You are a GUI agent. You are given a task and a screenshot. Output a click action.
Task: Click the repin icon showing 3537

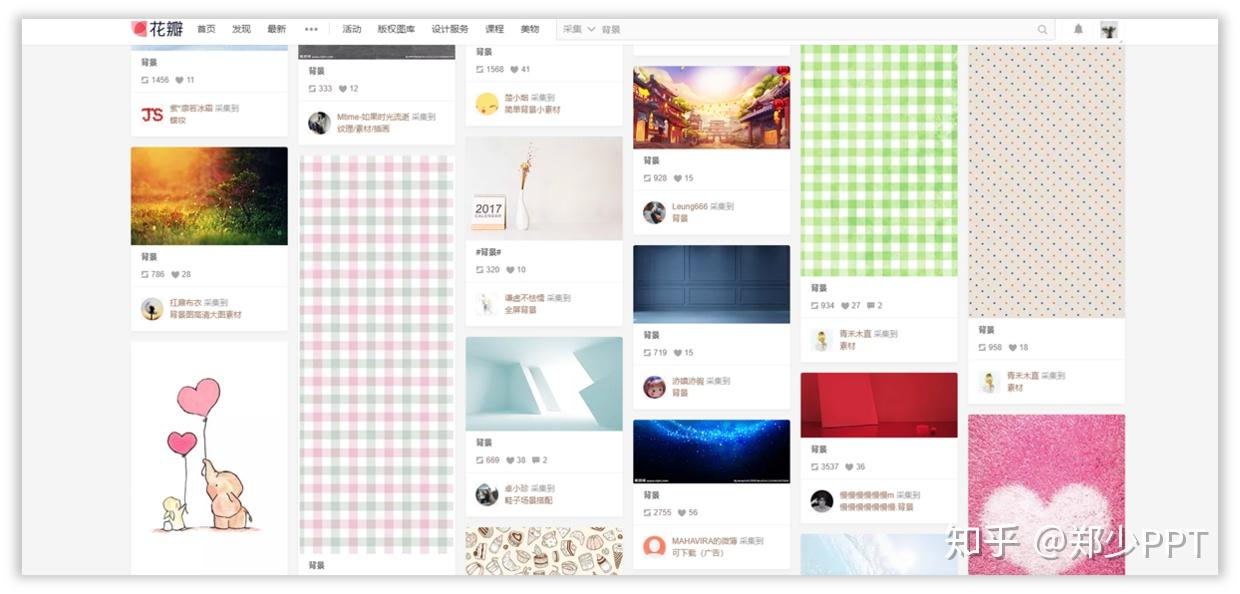pyautogui.click(x=815, y=467)
